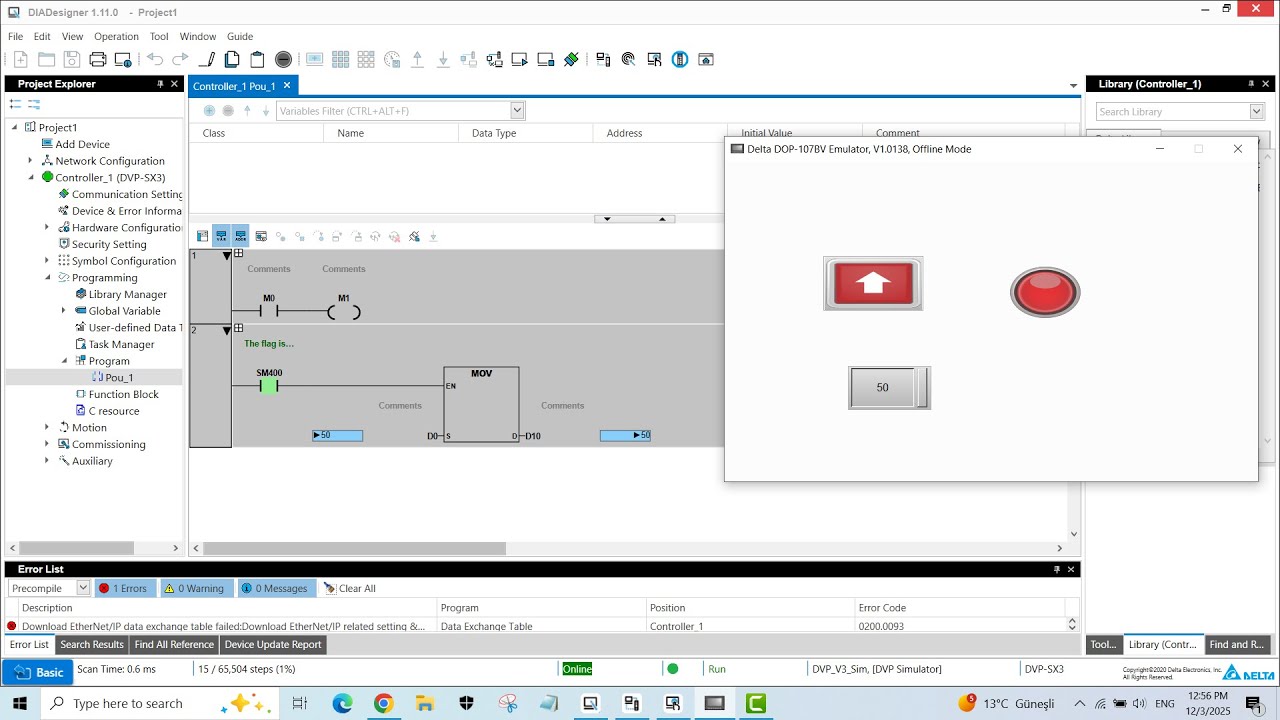The width and height of the screenshot is (1280, 720).
Task: Collapse the Programming tree node
Action: pos(47,278)
